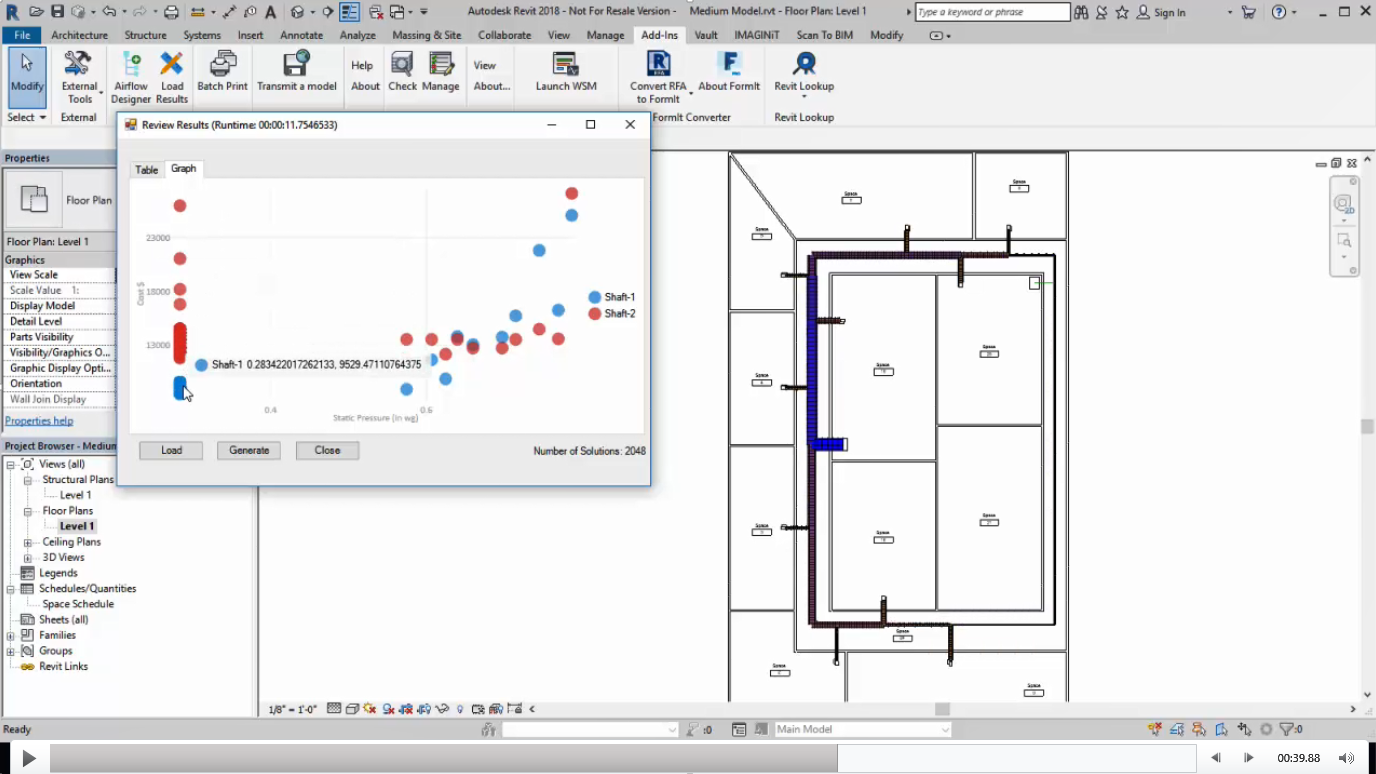Toggle Shaft-1 legend entry
The image size is (1376, 774).
pyautogui.click(x=611, y=297)
